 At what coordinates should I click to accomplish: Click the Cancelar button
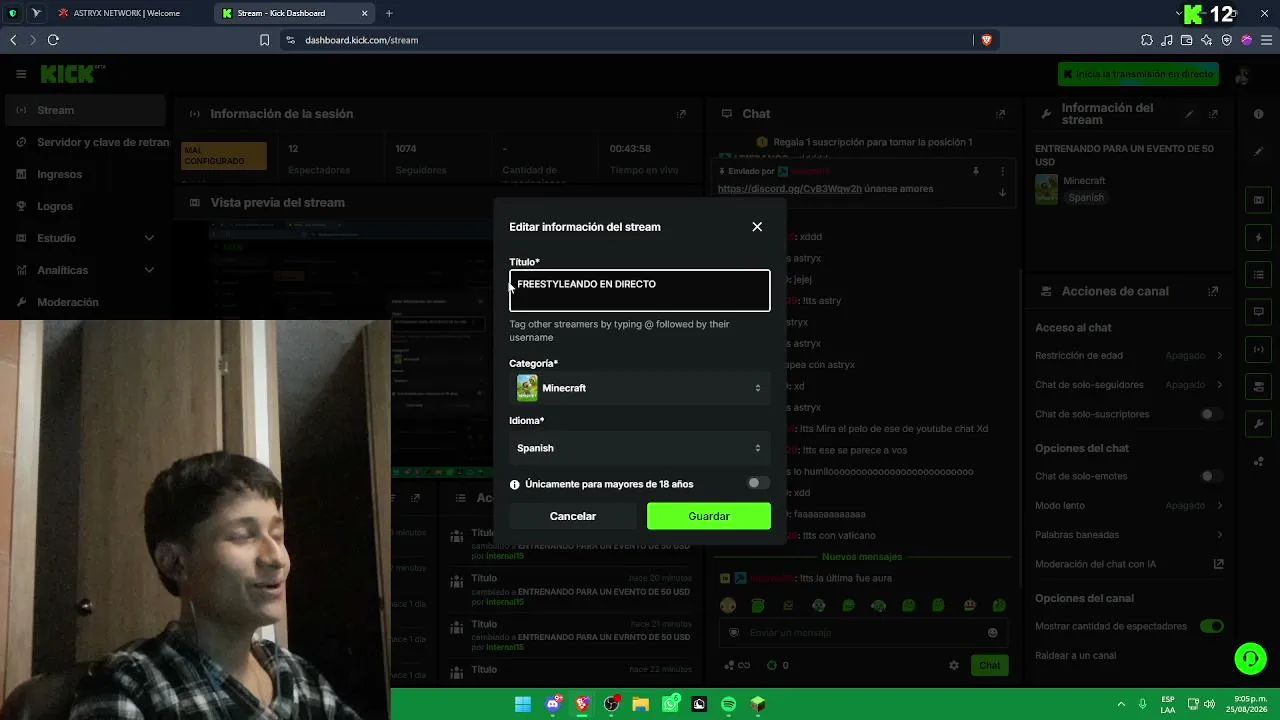tap(573, 516)
